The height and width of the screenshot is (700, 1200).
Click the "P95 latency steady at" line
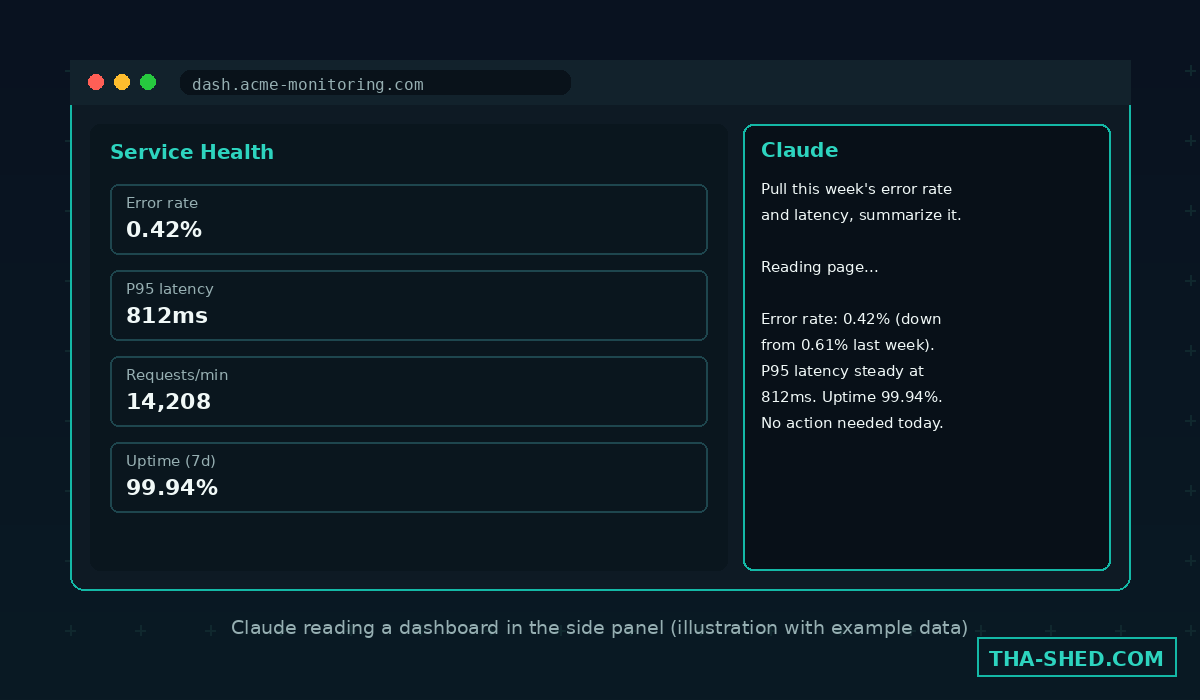point(842,371)
